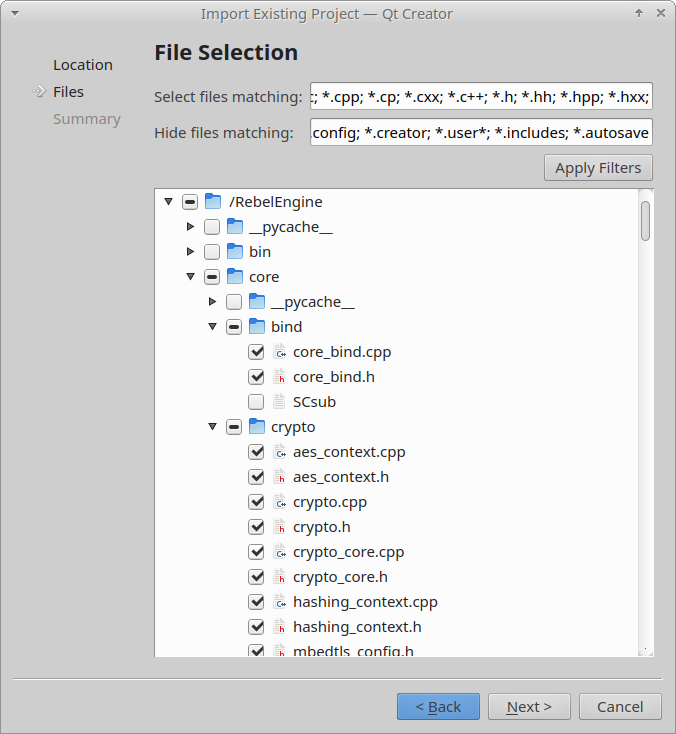Click the hashing_context.cpp file icon
The width and height of the screenshot is (676, 734).
pos(279,602)
